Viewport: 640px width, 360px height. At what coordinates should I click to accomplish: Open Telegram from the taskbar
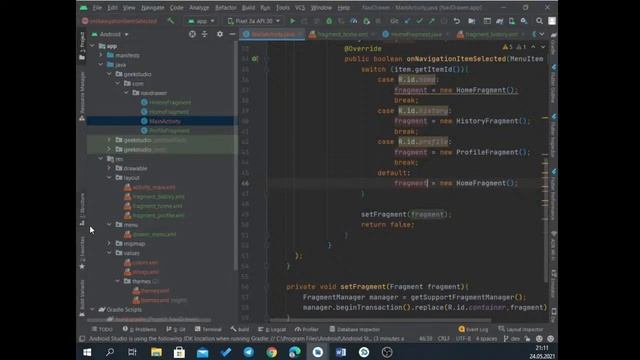click(x=249, y=352)
